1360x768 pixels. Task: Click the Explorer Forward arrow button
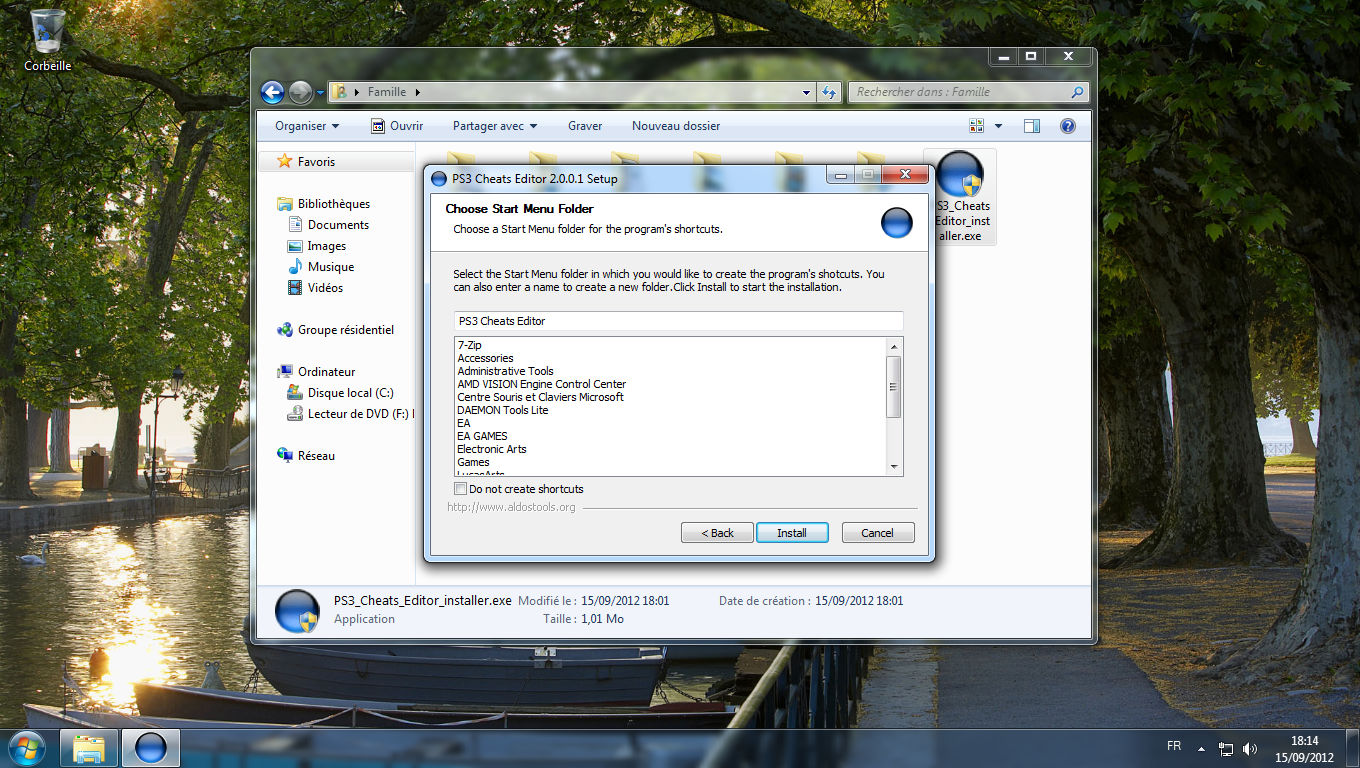pyautogui.click(x=300, y=92)
